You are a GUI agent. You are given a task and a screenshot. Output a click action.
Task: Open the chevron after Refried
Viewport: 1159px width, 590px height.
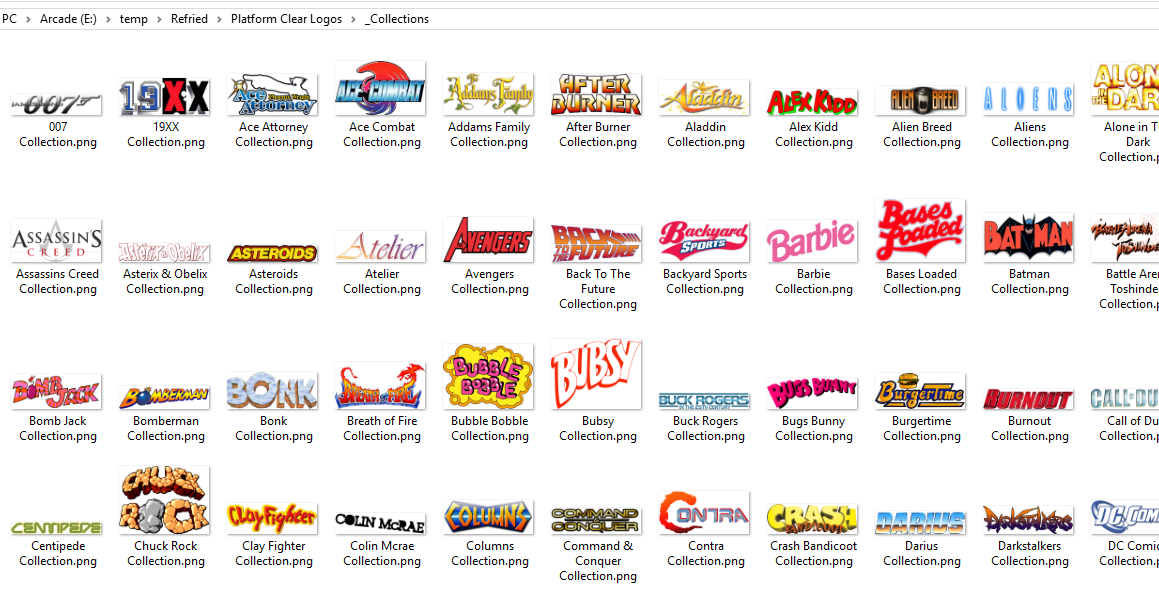tap(220, 19)
